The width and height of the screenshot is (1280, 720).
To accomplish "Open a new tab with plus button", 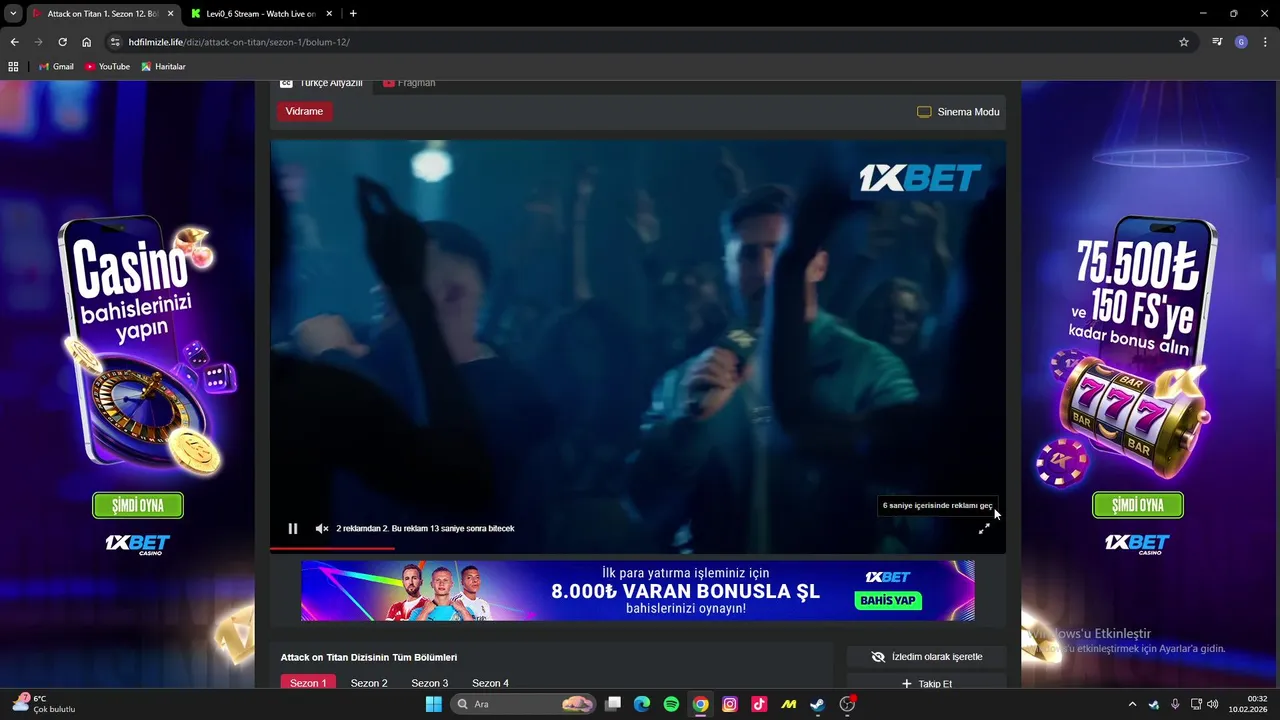I will [353, 14].
